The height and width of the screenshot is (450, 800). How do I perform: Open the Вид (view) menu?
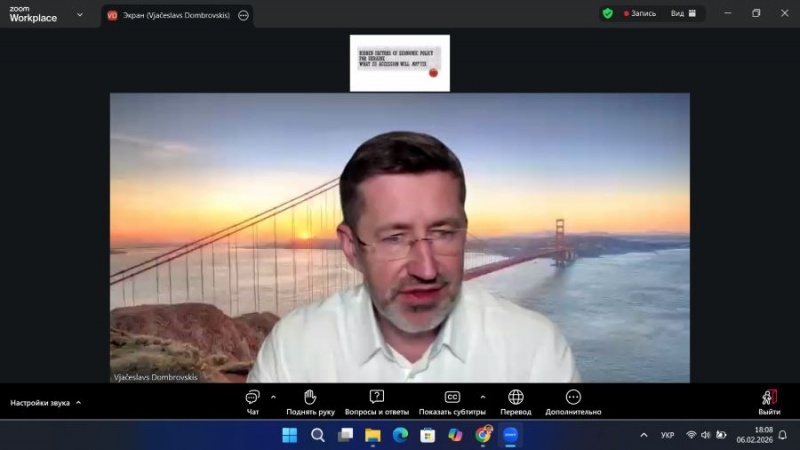pyautogui.click(x=682, y=14)
